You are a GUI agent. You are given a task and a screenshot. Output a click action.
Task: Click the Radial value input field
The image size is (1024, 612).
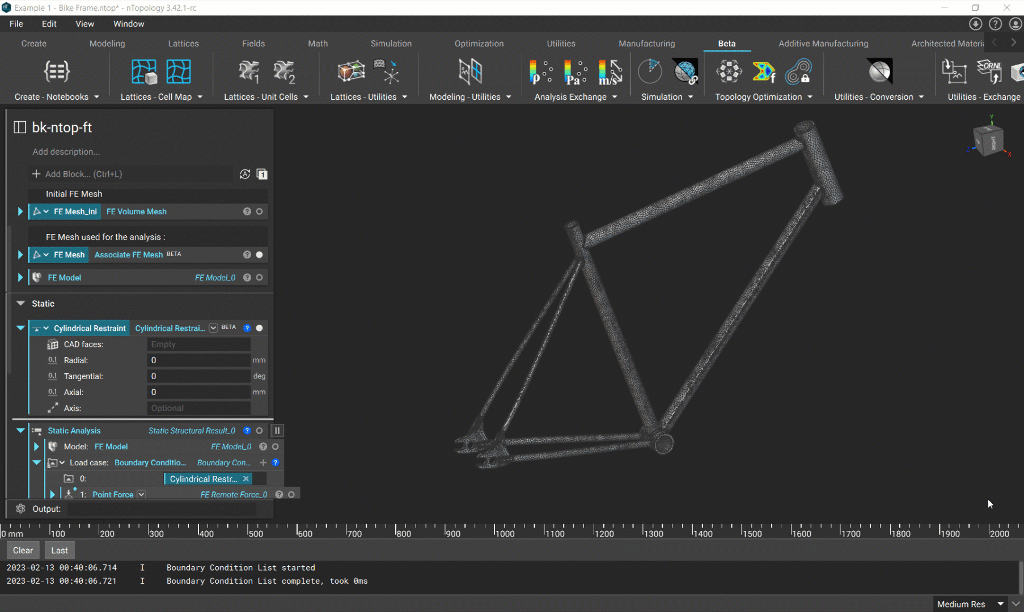199,360
